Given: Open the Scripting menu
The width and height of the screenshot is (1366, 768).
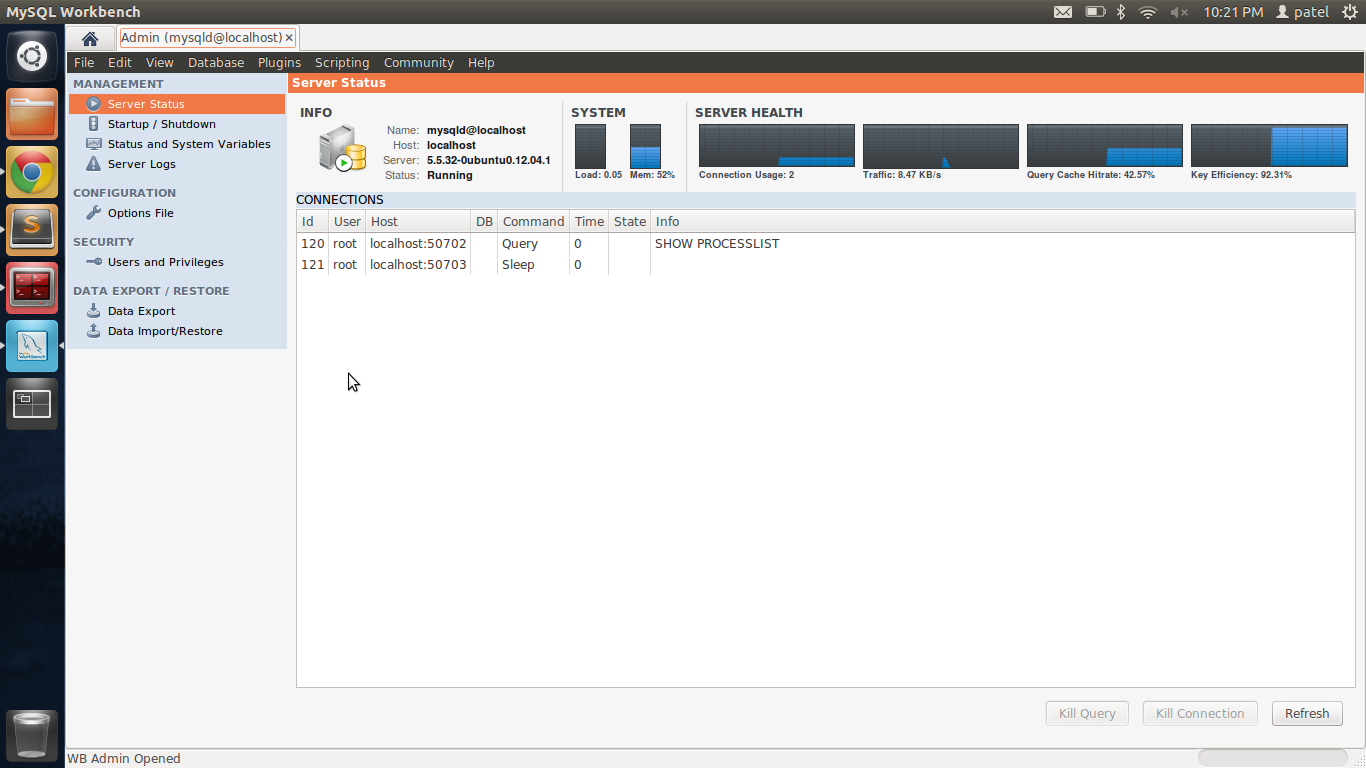Looking at the screenshot, I should tap(342, 62).
